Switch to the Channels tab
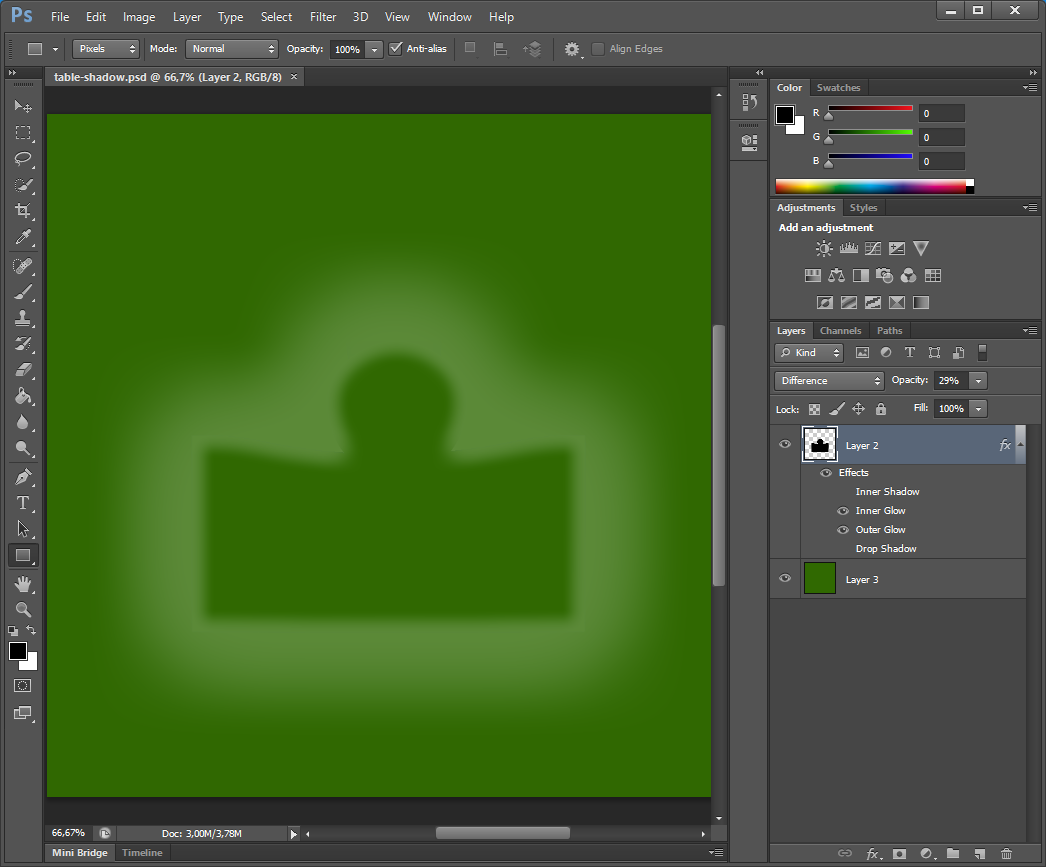This screenshot has height=867, width=1046. pos(840,331)
